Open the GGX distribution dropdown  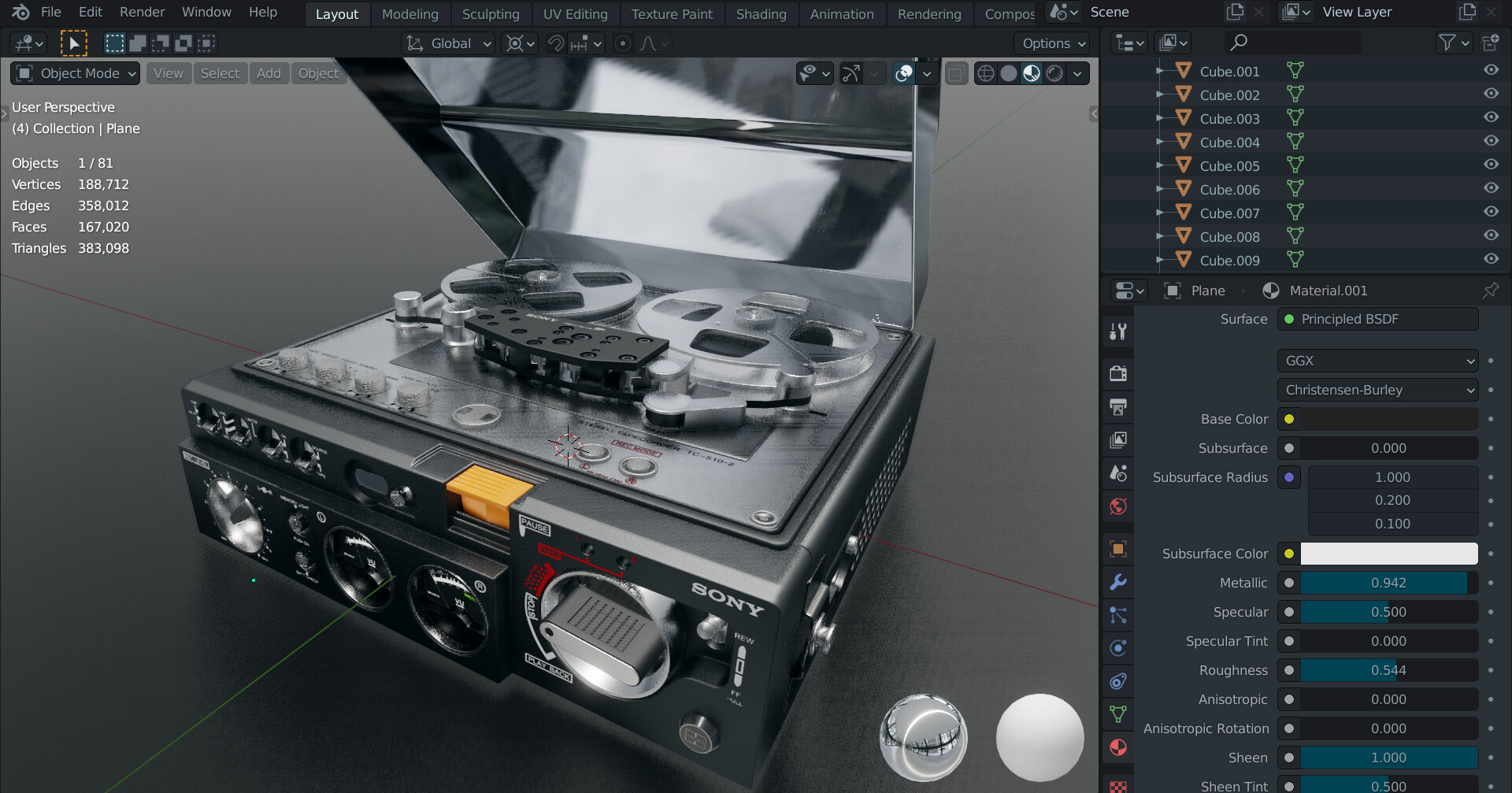(x=1377, y=361)
